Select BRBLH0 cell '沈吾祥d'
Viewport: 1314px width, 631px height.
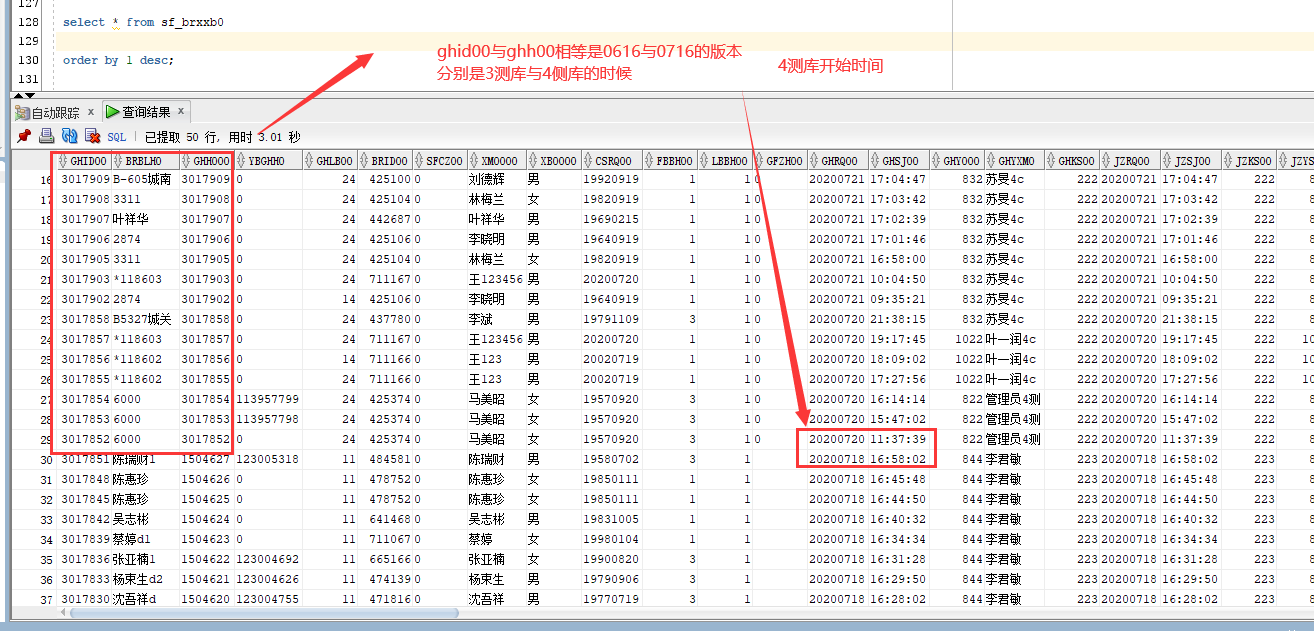pyautogui.click(x=145, y=600)
